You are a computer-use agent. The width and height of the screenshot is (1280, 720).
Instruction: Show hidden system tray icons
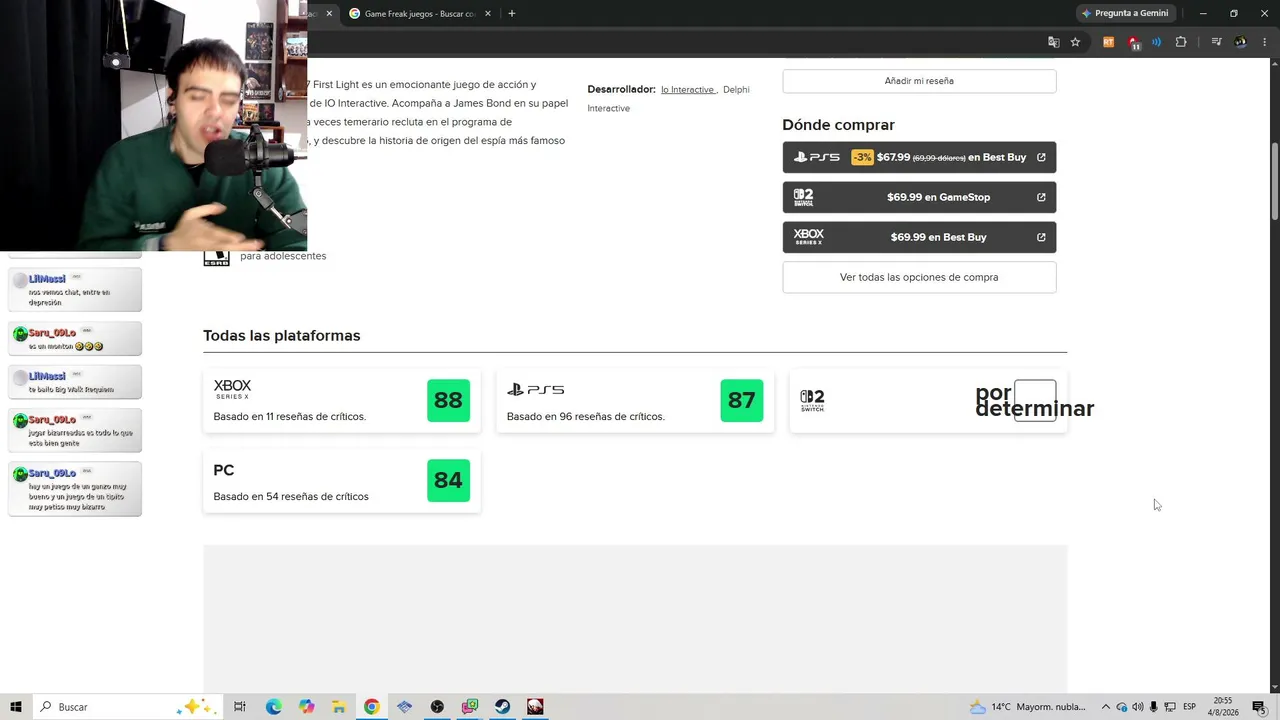point(1106,707)
